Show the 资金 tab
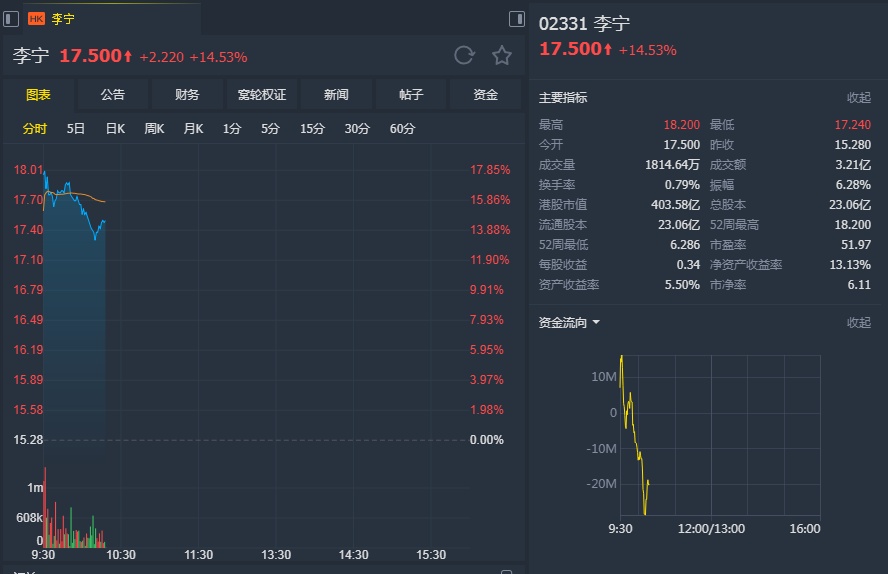Viewport: 888px width, 574px height. (486, 95)
